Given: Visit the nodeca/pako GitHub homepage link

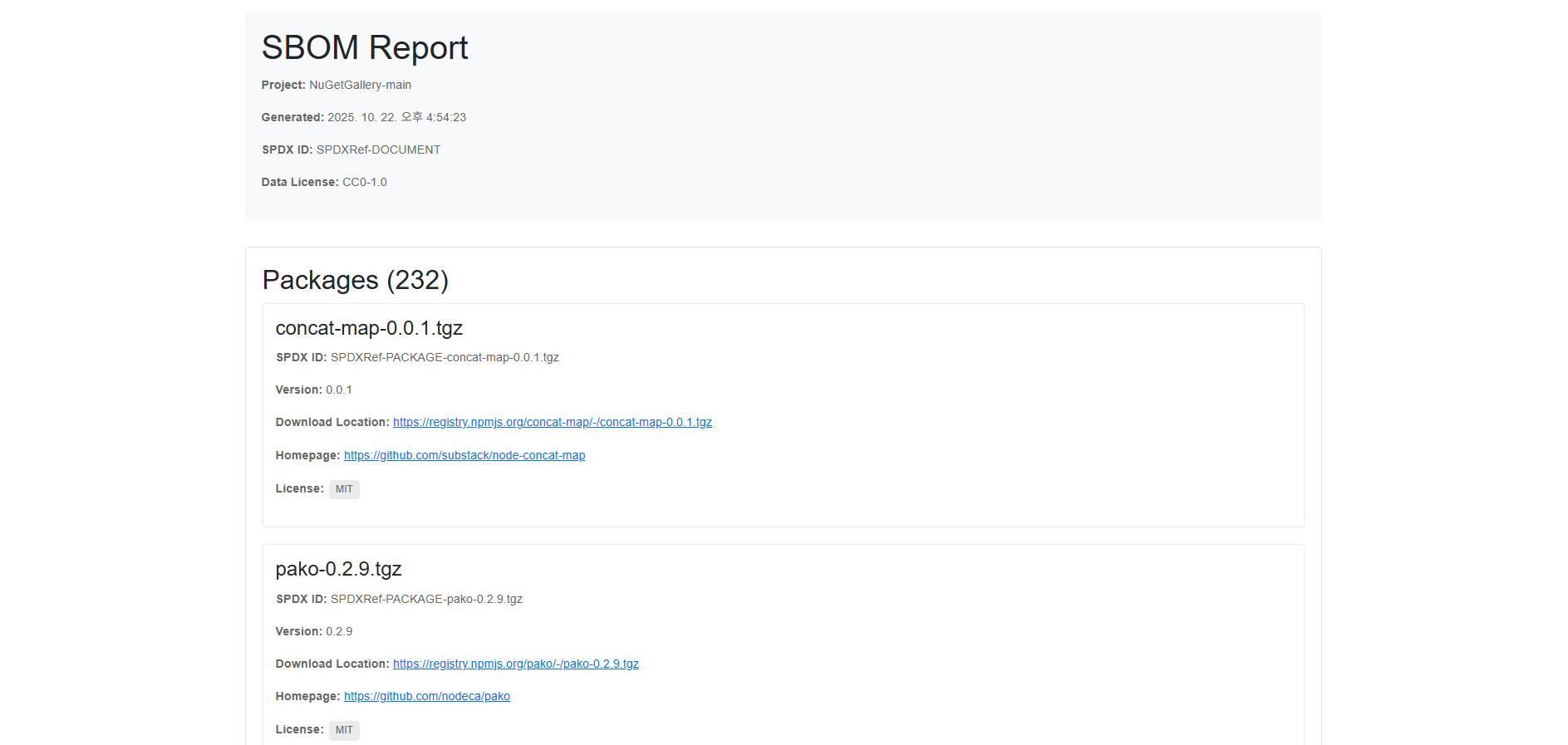Looking at the screenshot, I should tap(426, 696).
